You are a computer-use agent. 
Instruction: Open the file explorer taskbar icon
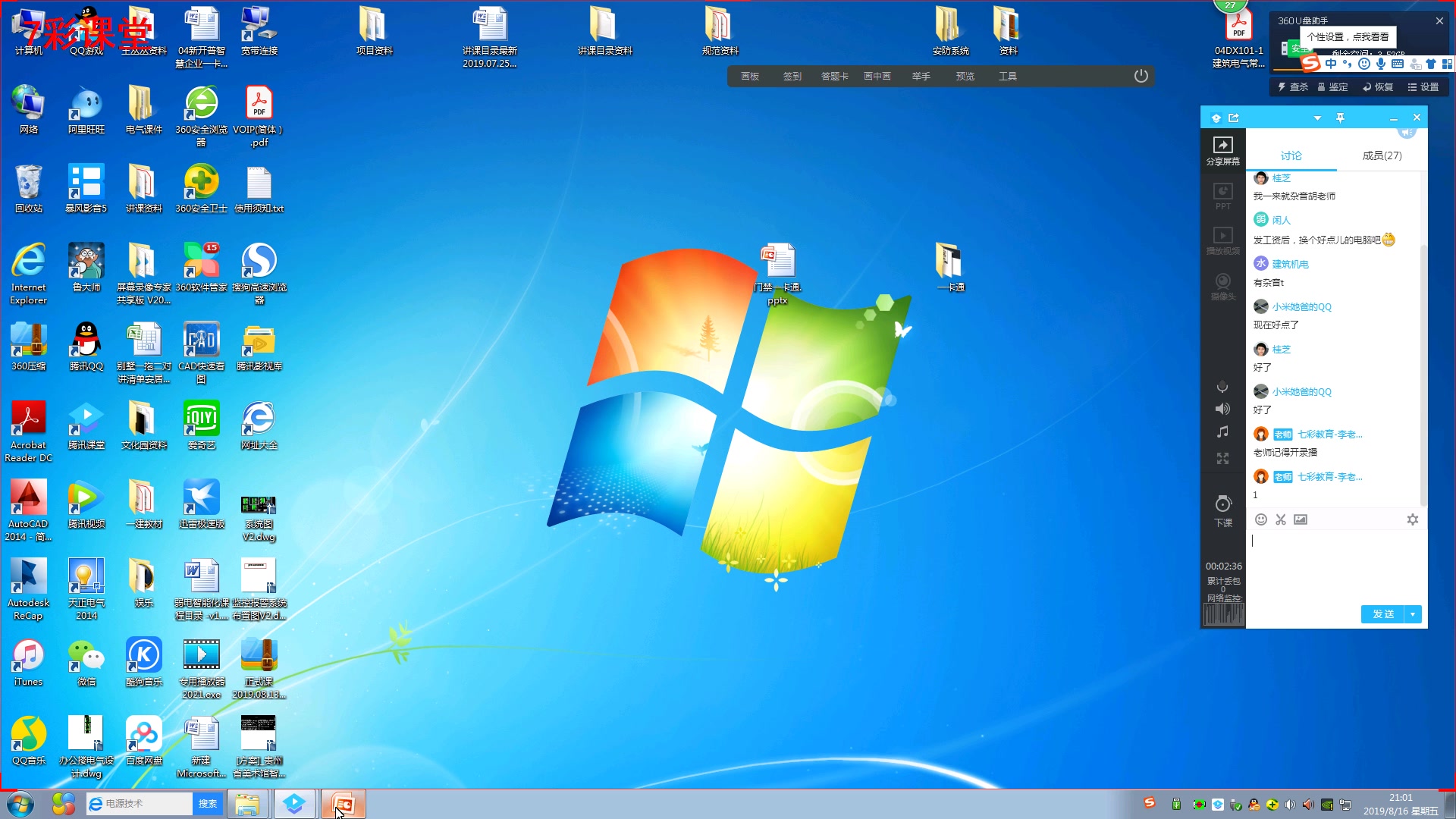pyautogui.click(x=247, y=804)
